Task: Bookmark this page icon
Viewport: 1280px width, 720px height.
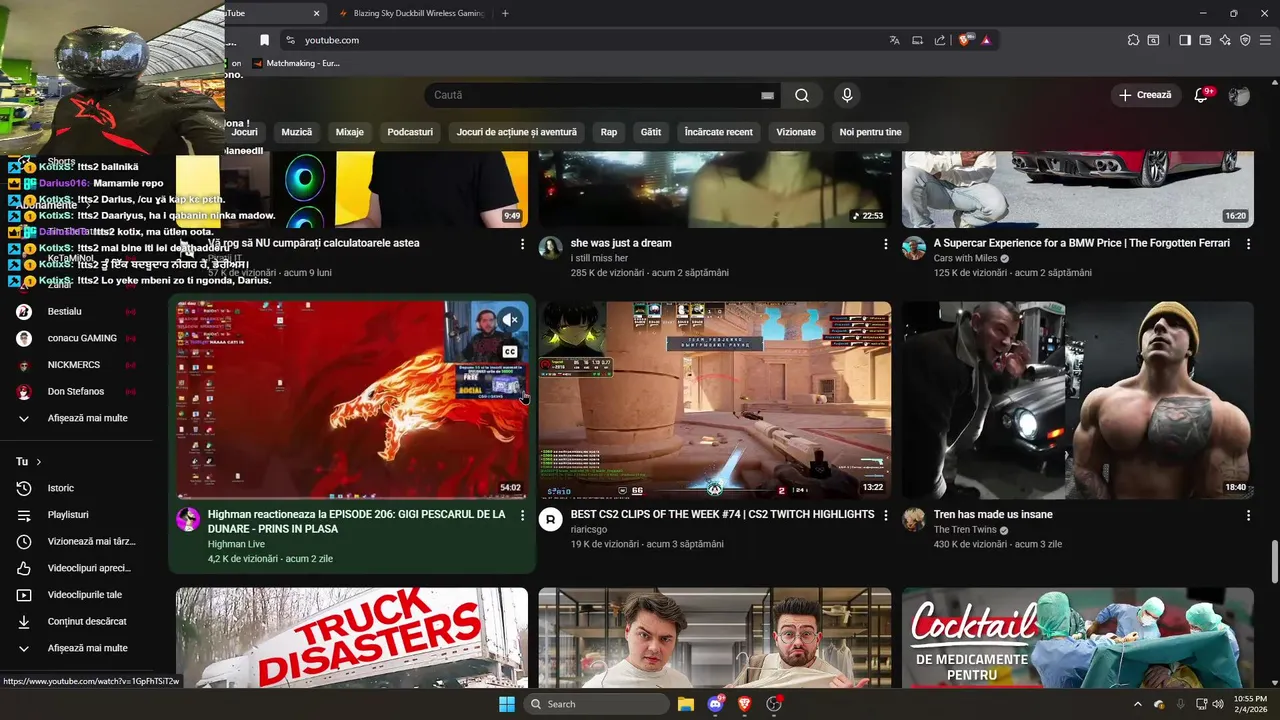Action: 264,40
